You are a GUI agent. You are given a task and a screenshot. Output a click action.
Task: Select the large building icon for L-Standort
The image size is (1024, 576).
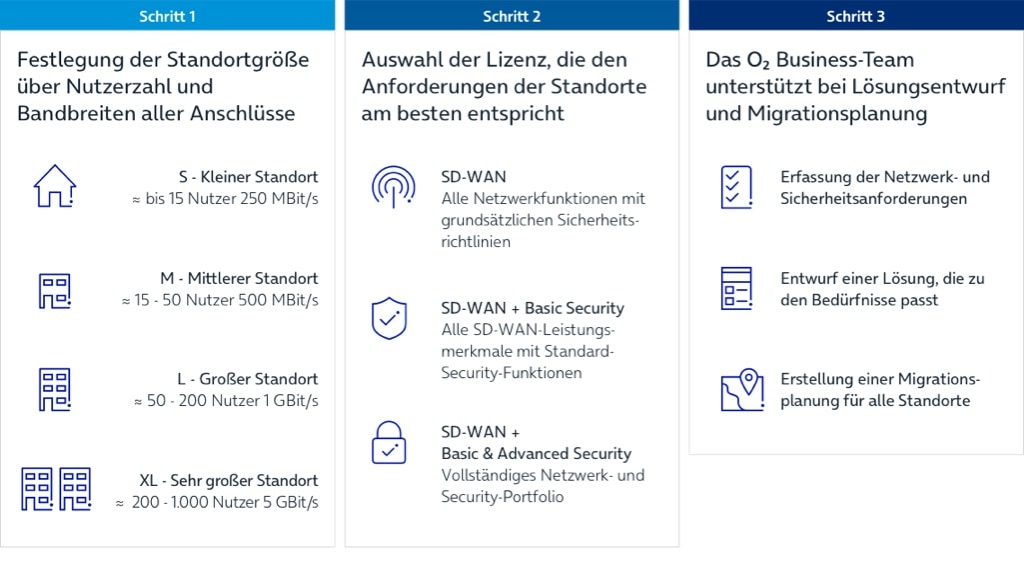click(55, 389)
